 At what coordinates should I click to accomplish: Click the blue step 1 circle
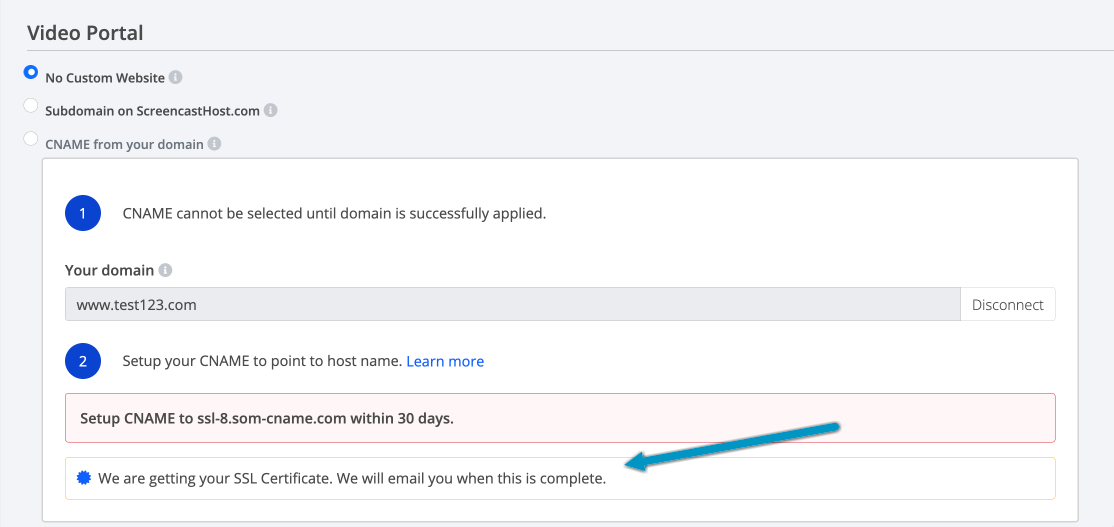[x=82, y=213]
